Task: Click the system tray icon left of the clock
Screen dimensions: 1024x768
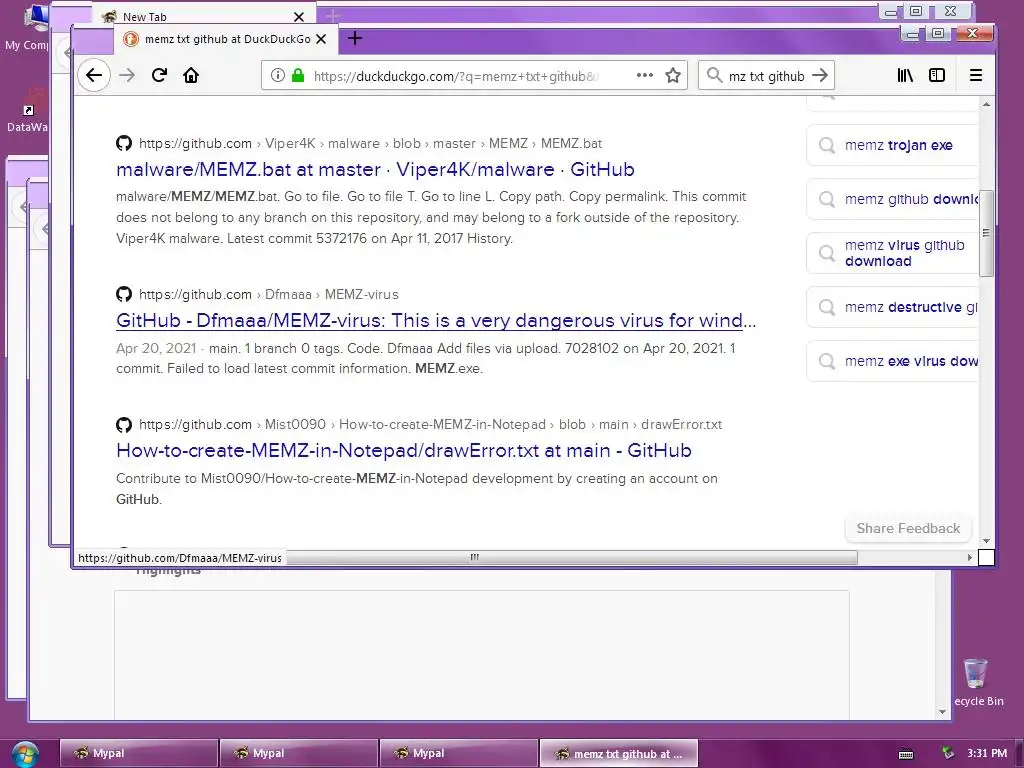Action: [948, 754]
